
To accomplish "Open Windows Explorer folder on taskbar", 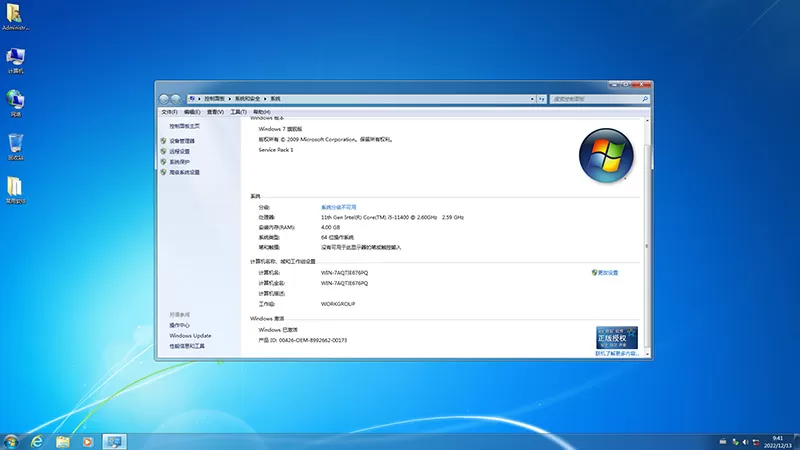I will point(63,440).
